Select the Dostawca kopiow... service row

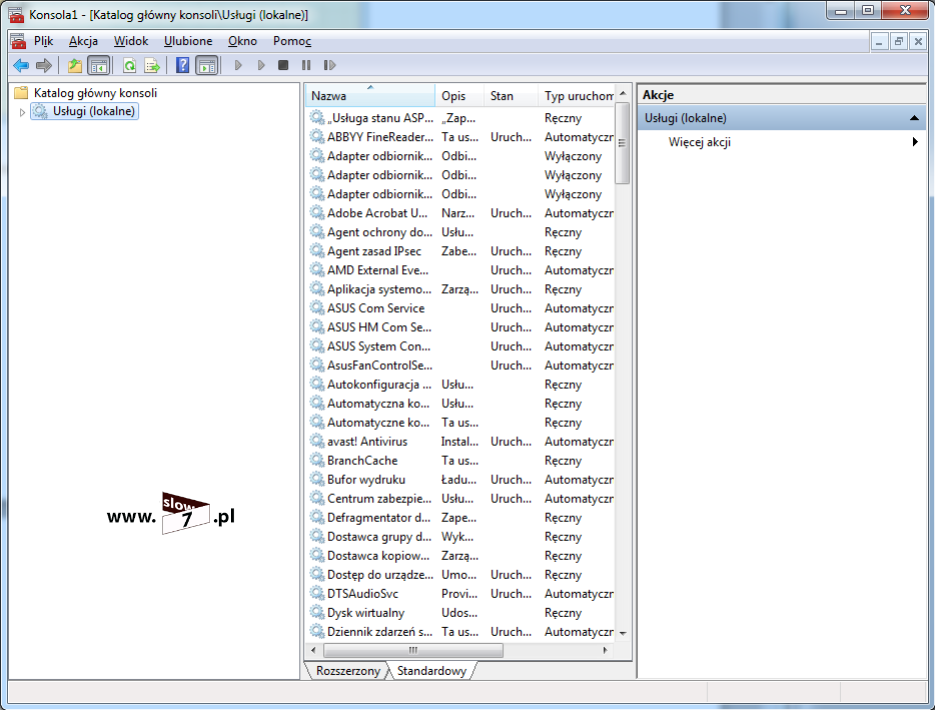tap(461, 556)
